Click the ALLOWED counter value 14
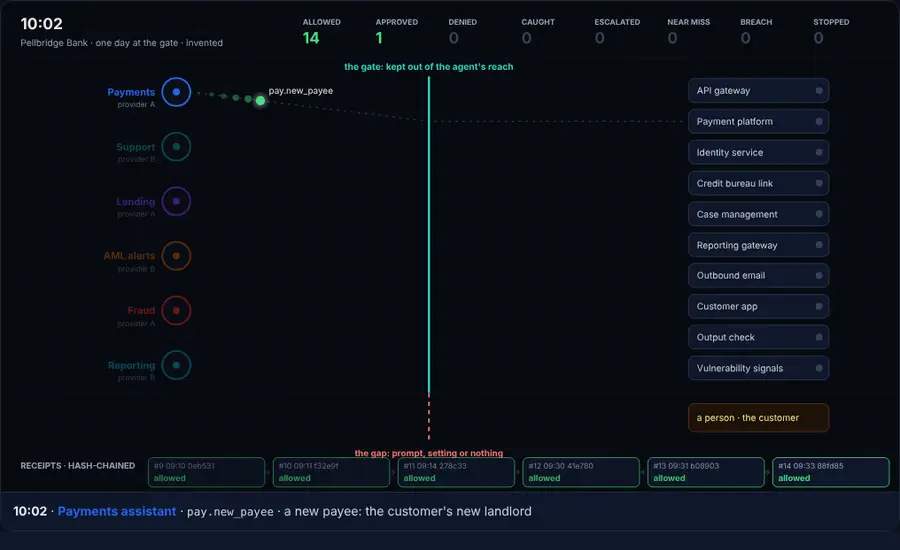Screen dimensions: 900x550 pyautogui.click(x=311, y=38)
